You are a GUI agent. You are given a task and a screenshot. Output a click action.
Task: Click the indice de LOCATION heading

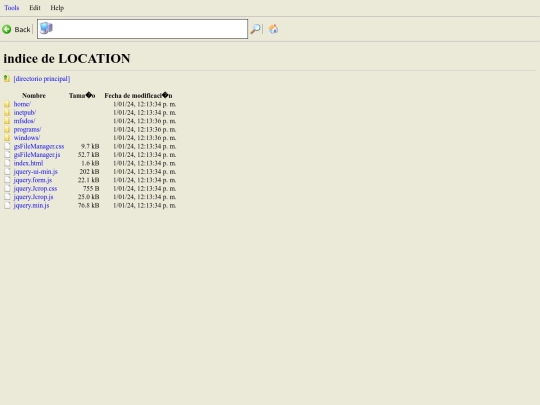[x=67, y=59]
